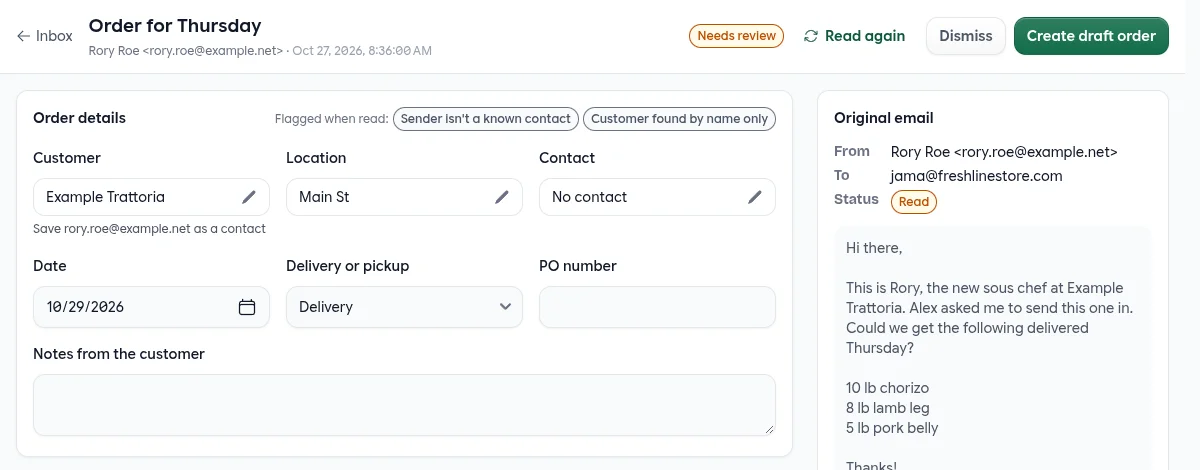This screenshot has height=470, width=1200.
Task: Click jama@freshlinestore.com recipient
Action: point(976,176)
